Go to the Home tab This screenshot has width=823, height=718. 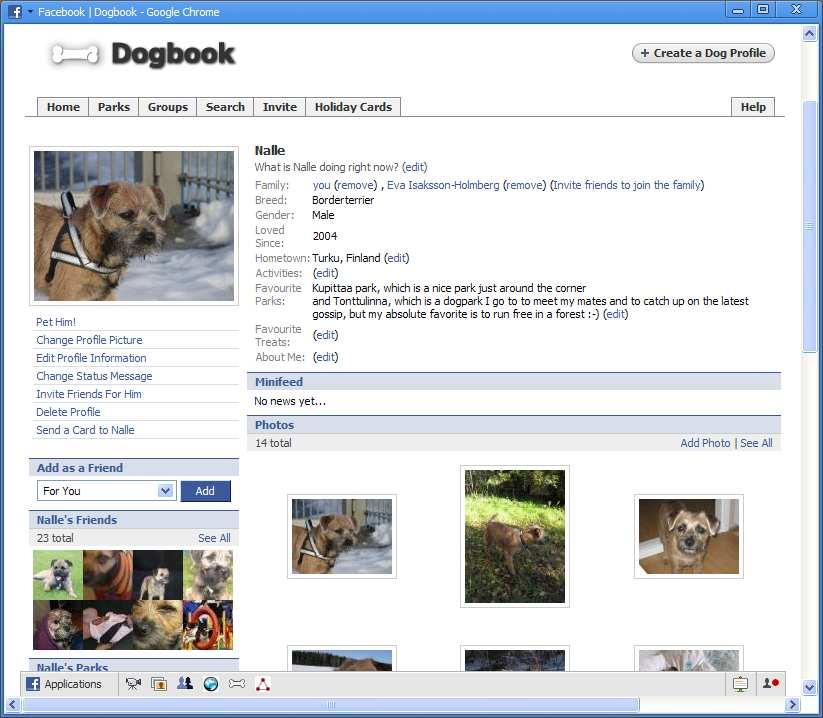point(63,107)
